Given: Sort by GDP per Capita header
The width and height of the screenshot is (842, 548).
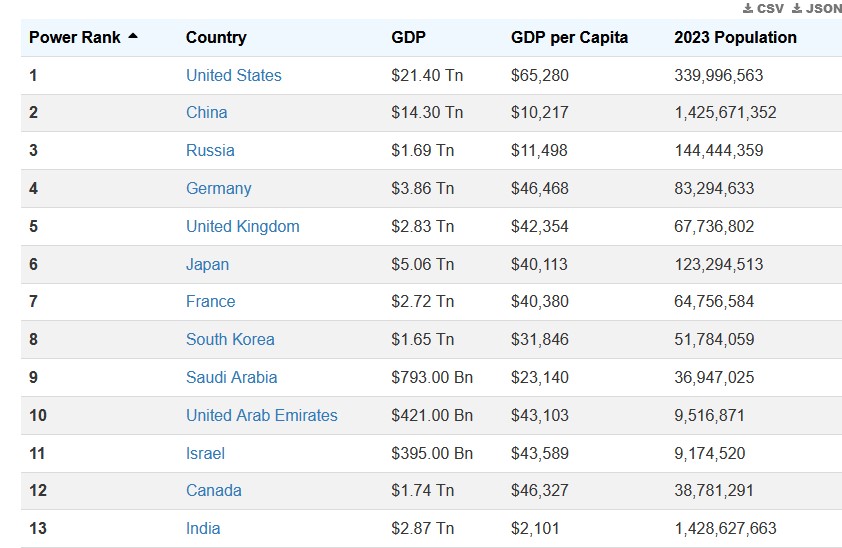Looking at the screenshot, I should (569, 37).
